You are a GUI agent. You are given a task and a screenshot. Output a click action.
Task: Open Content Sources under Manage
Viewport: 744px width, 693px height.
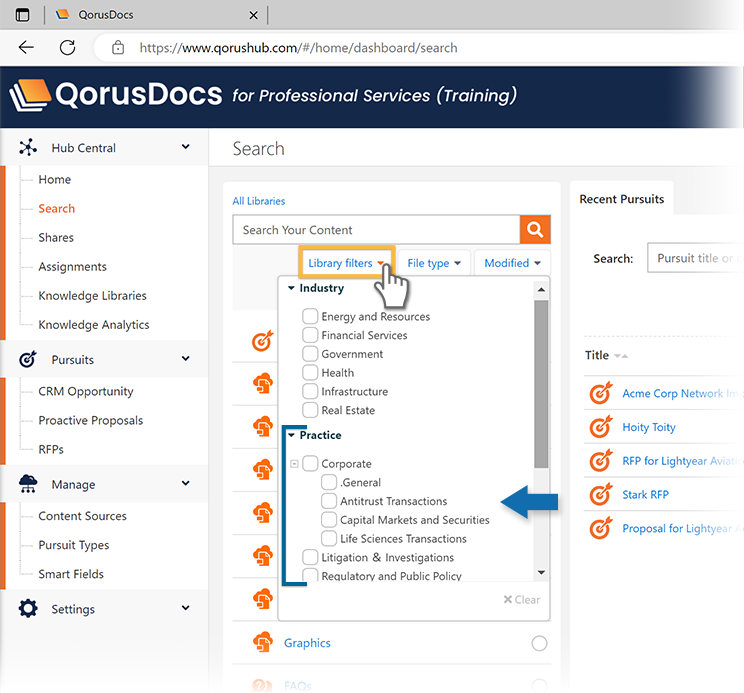point(83,516)
